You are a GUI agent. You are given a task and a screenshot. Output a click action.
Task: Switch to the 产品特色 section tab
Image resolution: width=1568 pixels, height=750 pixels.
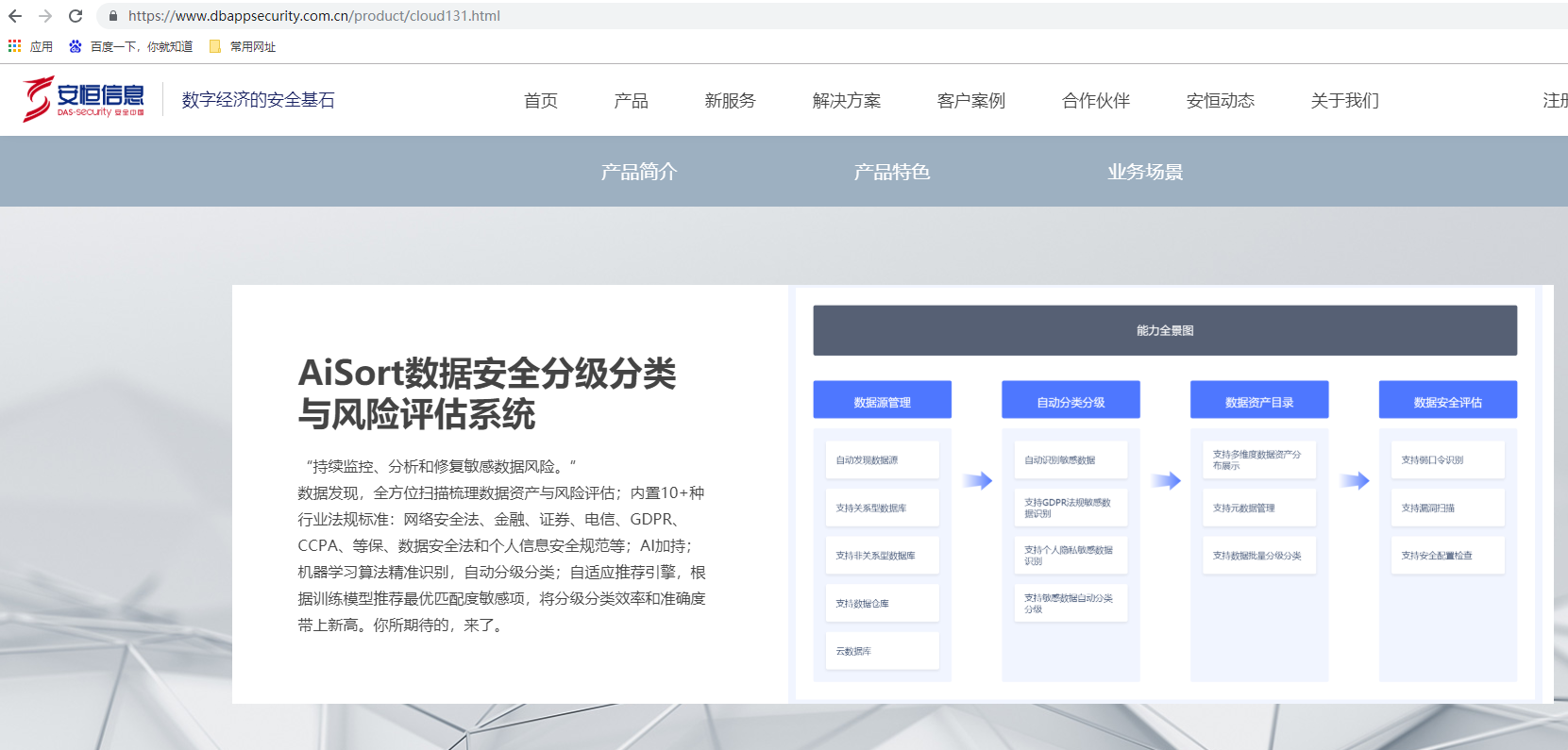point(892,172)
